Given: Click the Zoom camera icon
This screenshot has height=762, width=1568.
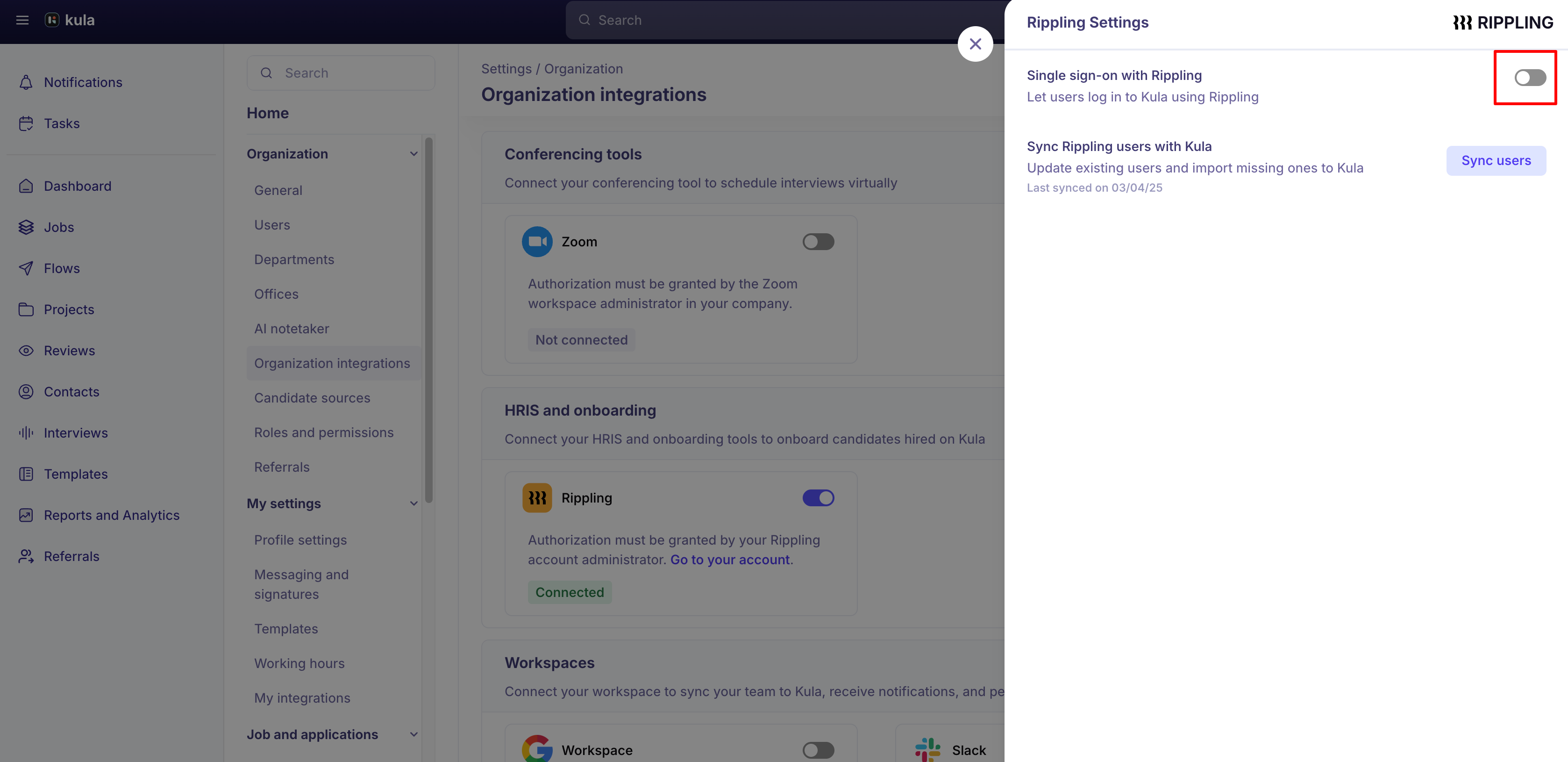Looking at the screenshot, I should [537, 241].
